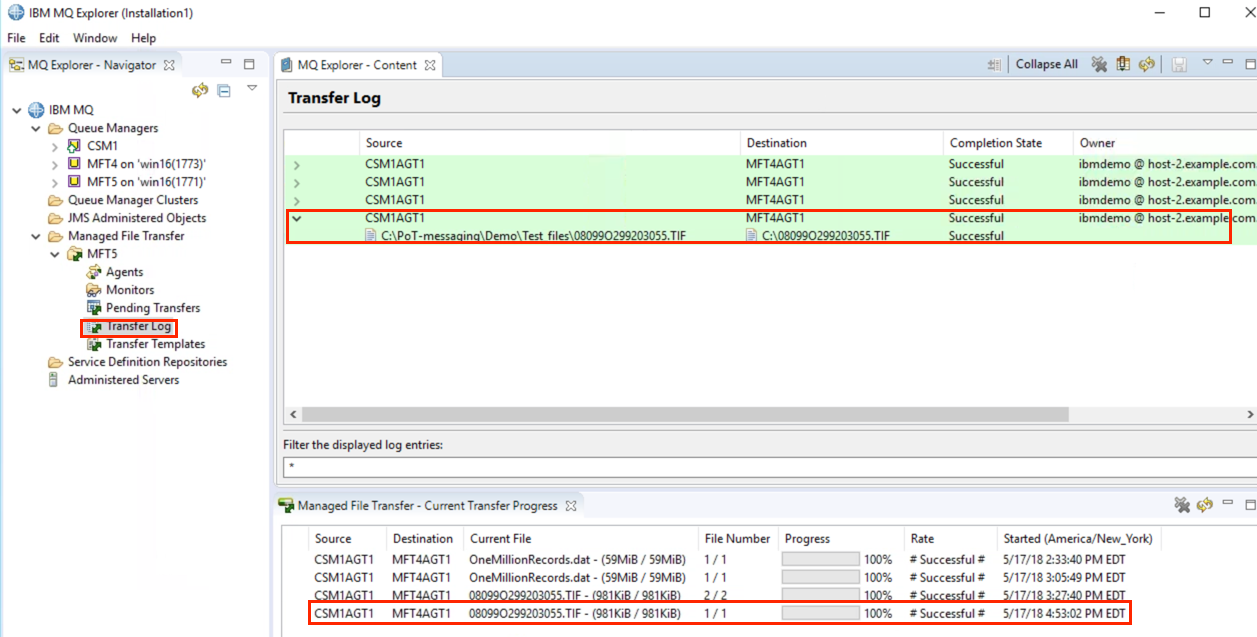
Task: Click progress bar of 2:33:40 PM transfer
Action: coord(820,560)
